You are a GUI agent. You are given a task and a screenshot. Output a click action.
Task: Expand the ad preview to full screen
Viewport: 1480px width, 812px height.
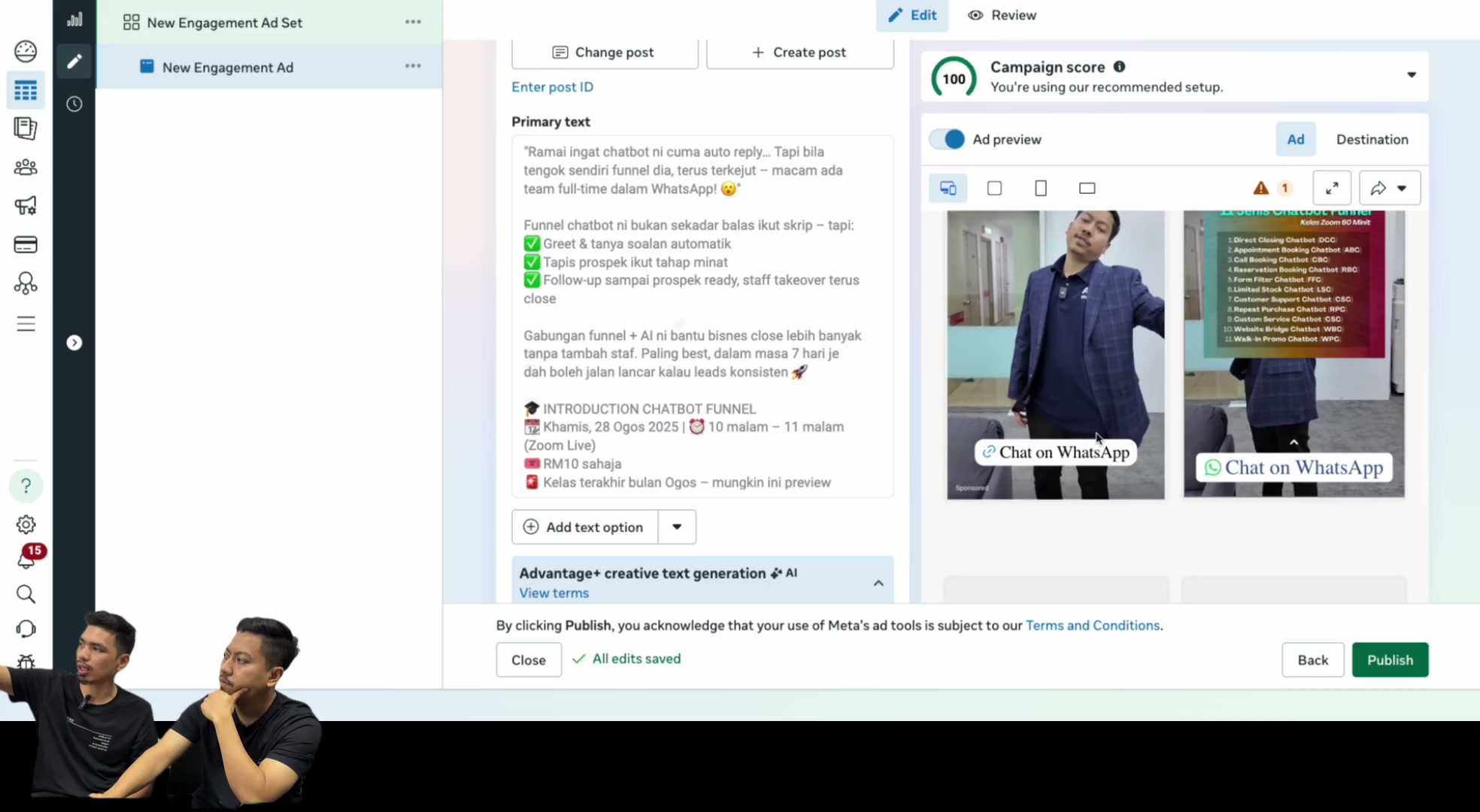tap(1331, 188)
